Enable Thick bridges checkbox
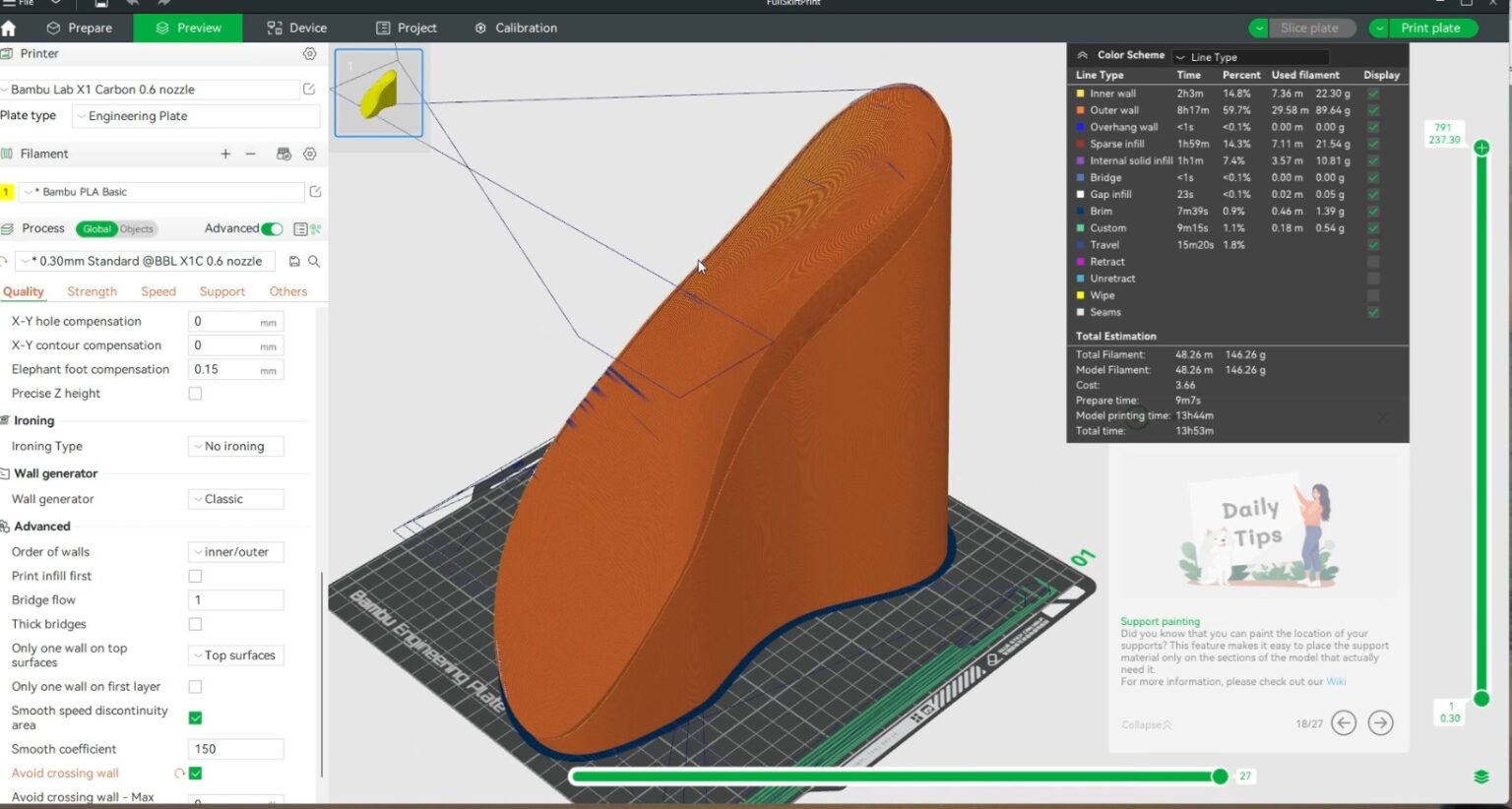 [x=195, y=625]
